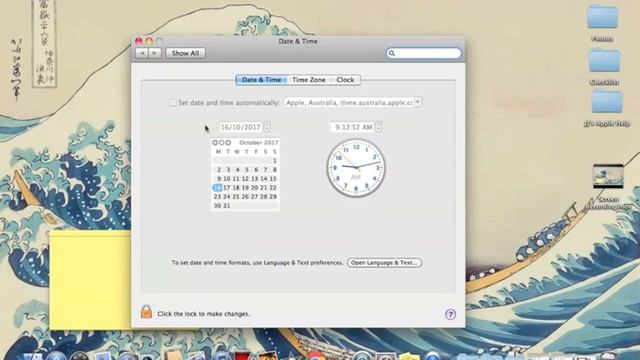Open the time server dropdown arrow
Screen dimensions: 640x360
pos(418,102)
